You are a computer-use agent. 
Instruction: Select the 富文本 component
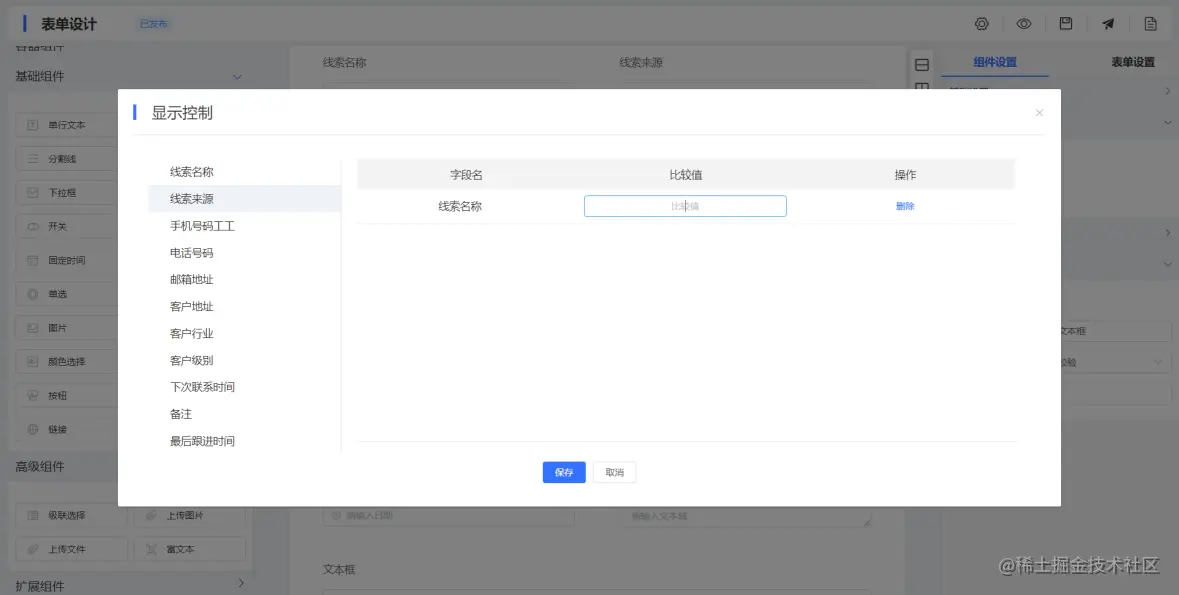pos(189,549)
